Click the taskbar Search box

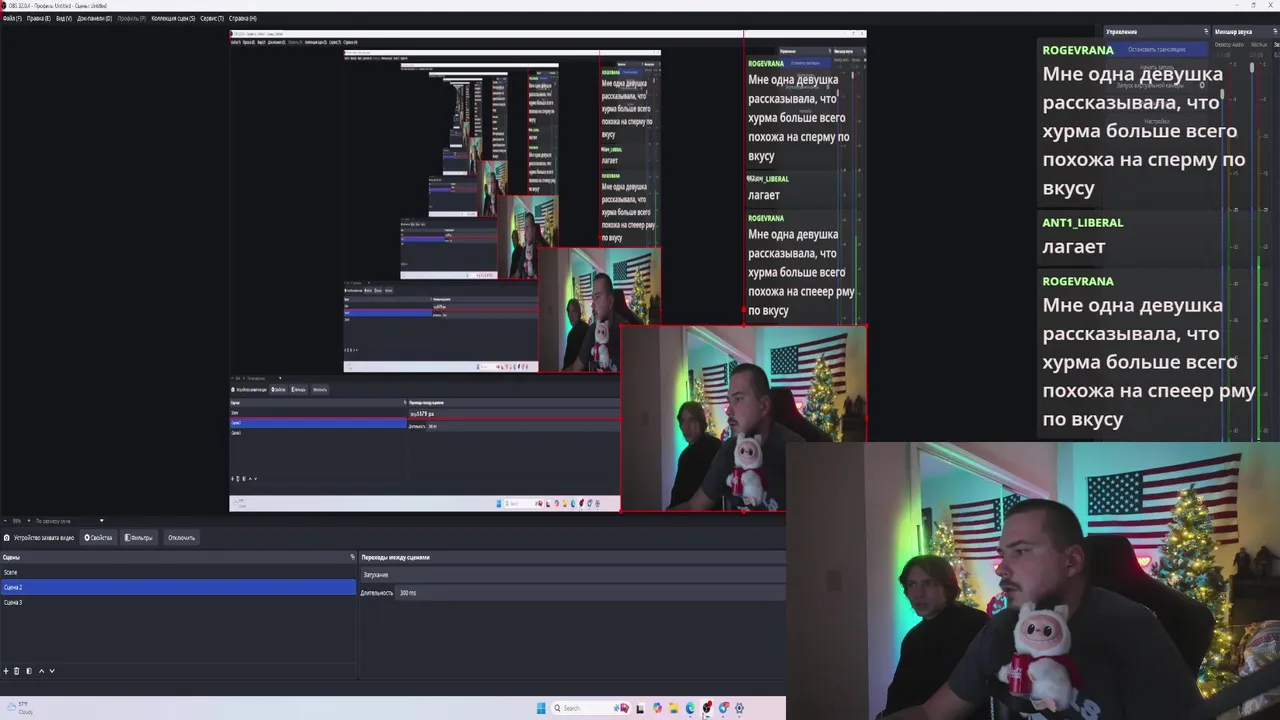point(591,708)
